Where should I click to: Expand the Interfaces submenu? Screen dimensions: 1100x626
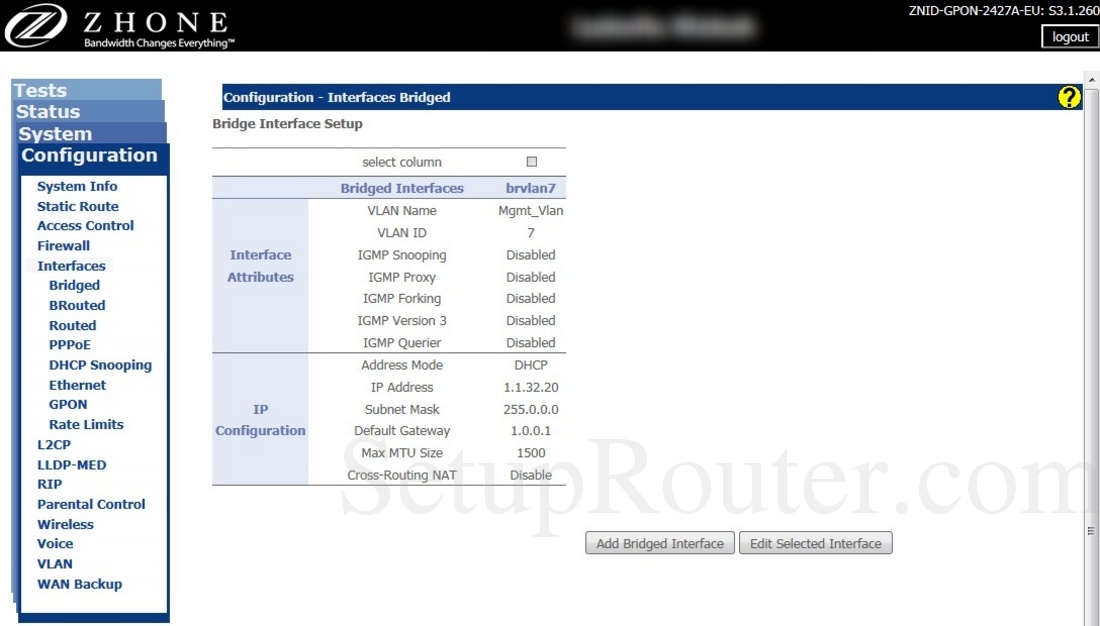click(71, 265)
